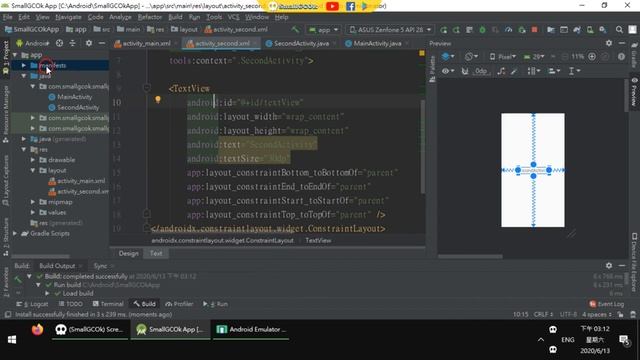Switch editor to Text mode
The height and width of the screenshot is (360, 640).
point(156,253)
